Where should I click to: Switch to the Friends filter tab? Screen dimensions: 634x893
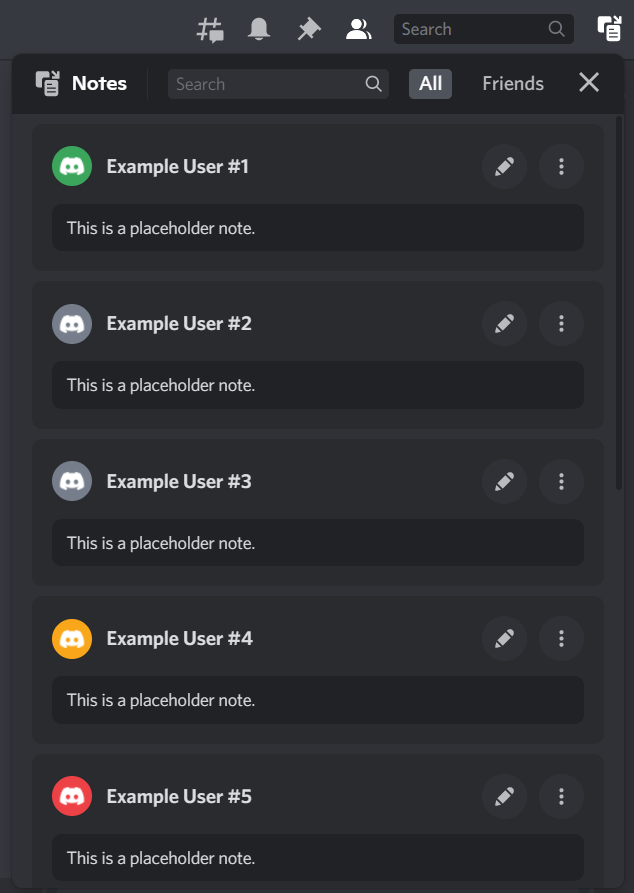point(513,84)
